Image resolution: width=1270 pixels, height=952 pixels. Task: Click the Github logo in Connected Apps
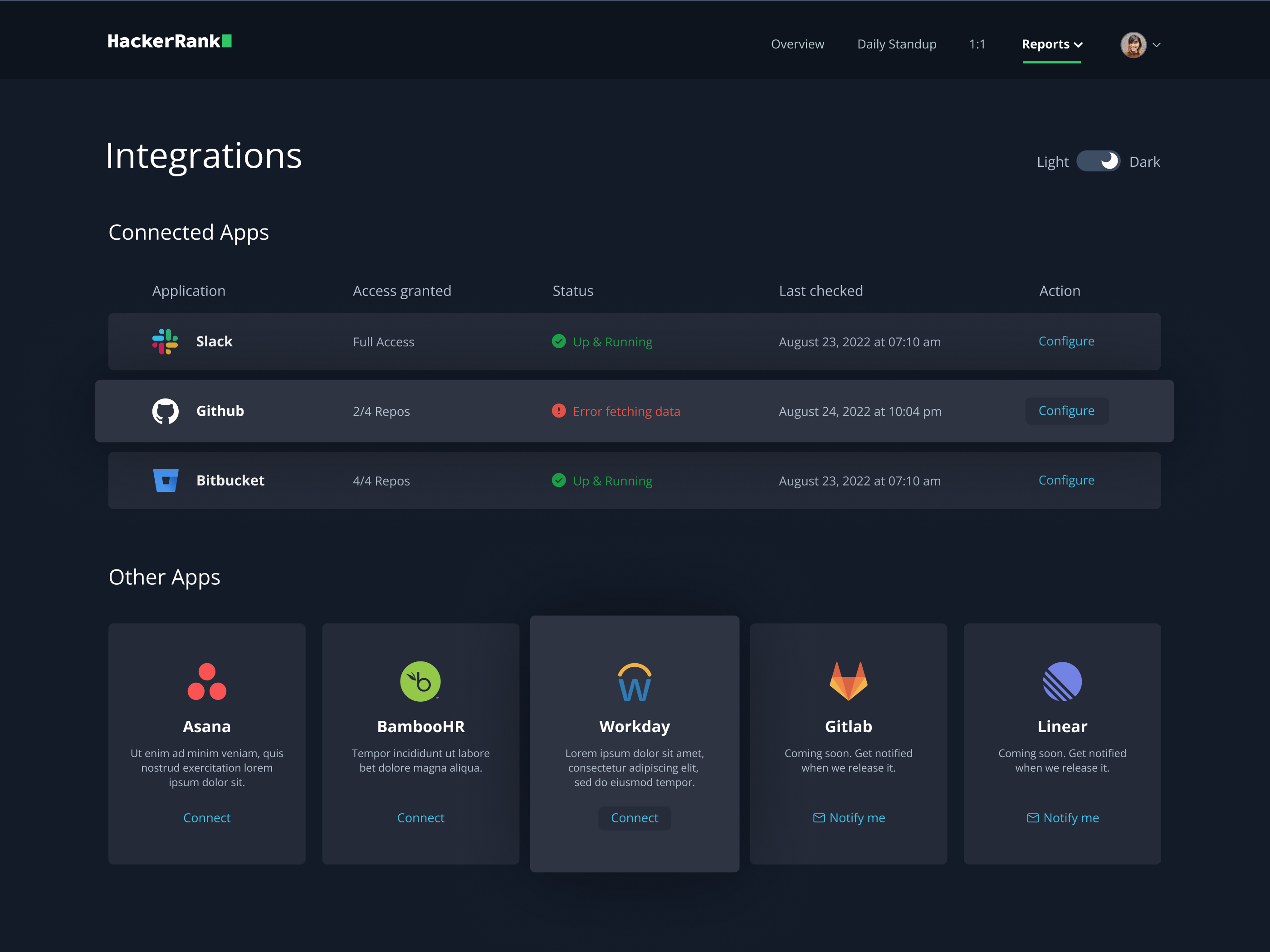click(x=166, y=411)
